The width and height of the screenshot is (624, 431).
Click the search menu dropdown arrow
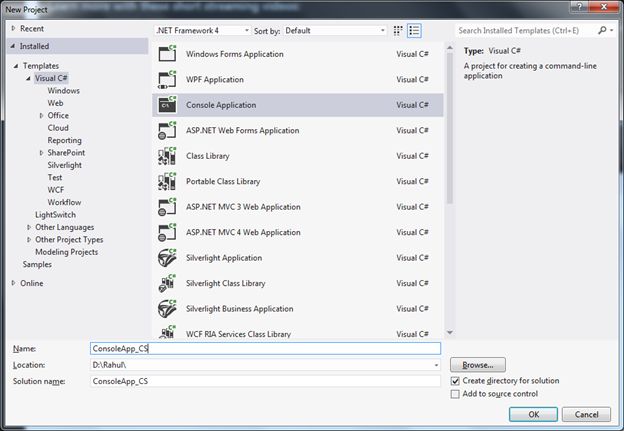coord(612,30)
